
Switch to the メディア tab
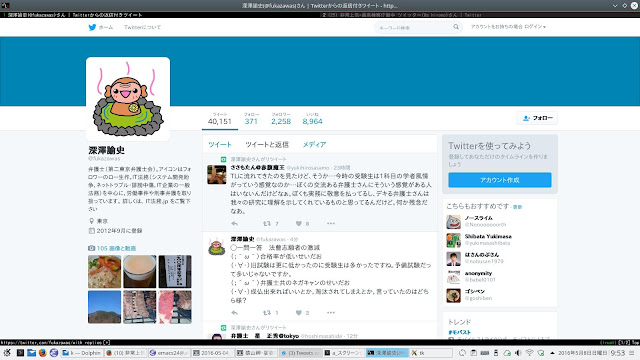314,144
